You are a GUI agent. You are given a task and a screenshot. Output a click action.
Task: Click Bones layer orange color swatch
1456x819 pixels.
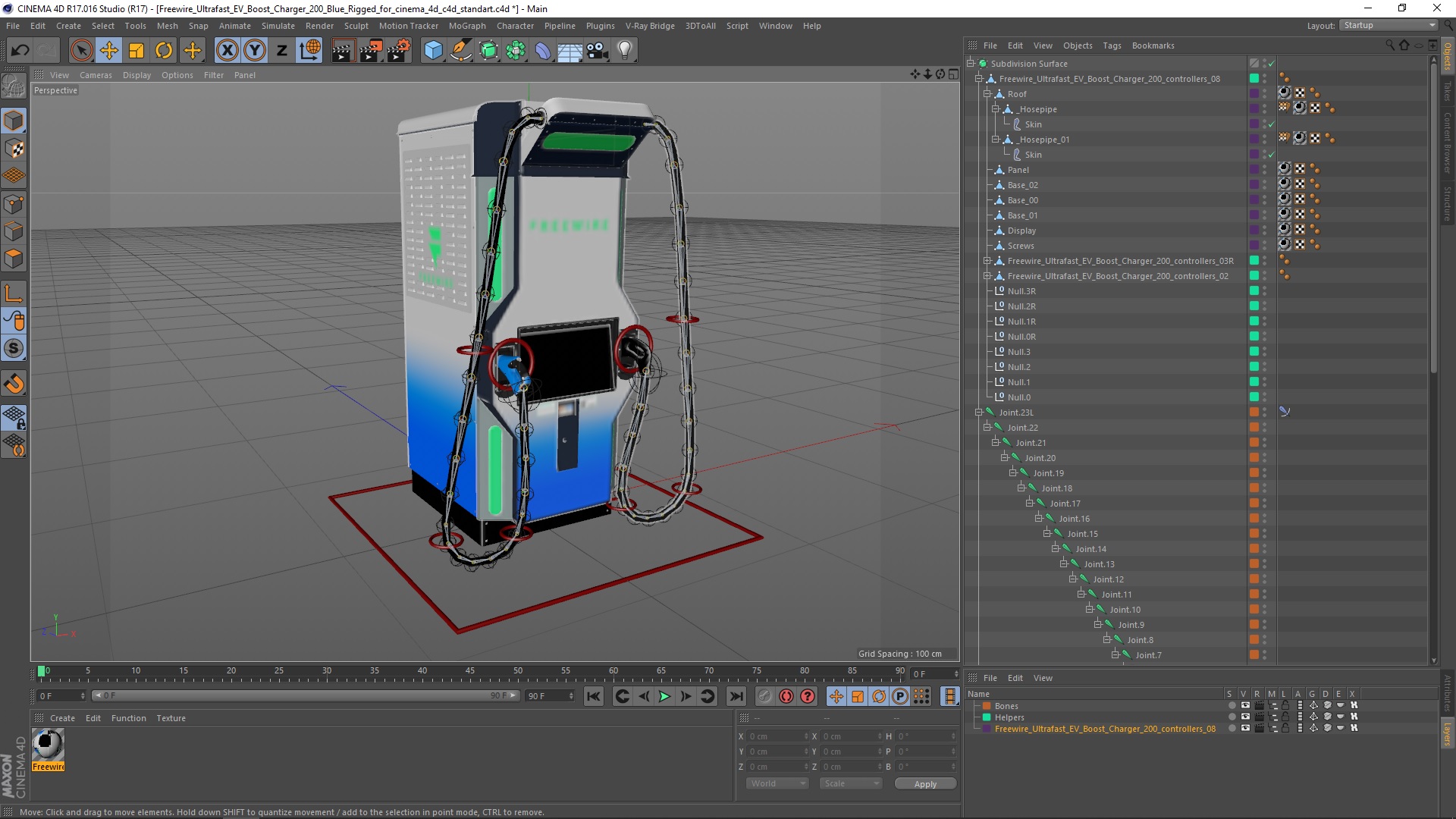(987, 706)
